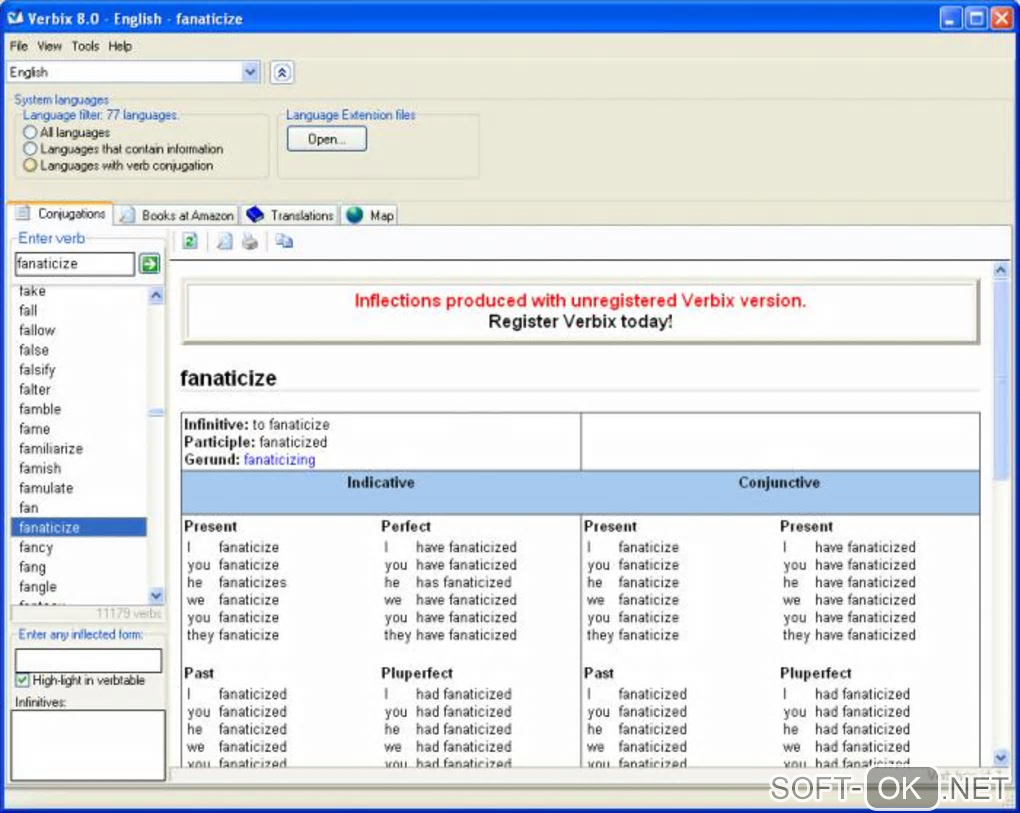Click the green refresh icon in toolbar
Screen dimensions: 1020x813
click(x=190, y=241)
